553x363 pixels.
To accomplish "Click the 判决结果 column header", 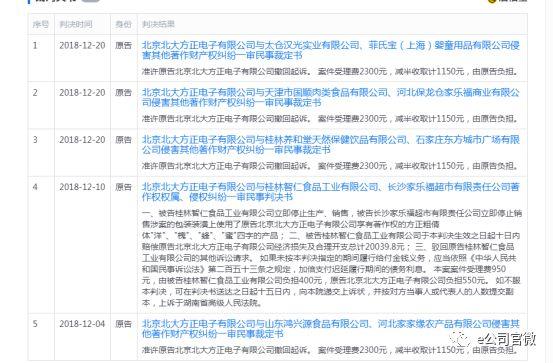I will (x=158, y=24).
